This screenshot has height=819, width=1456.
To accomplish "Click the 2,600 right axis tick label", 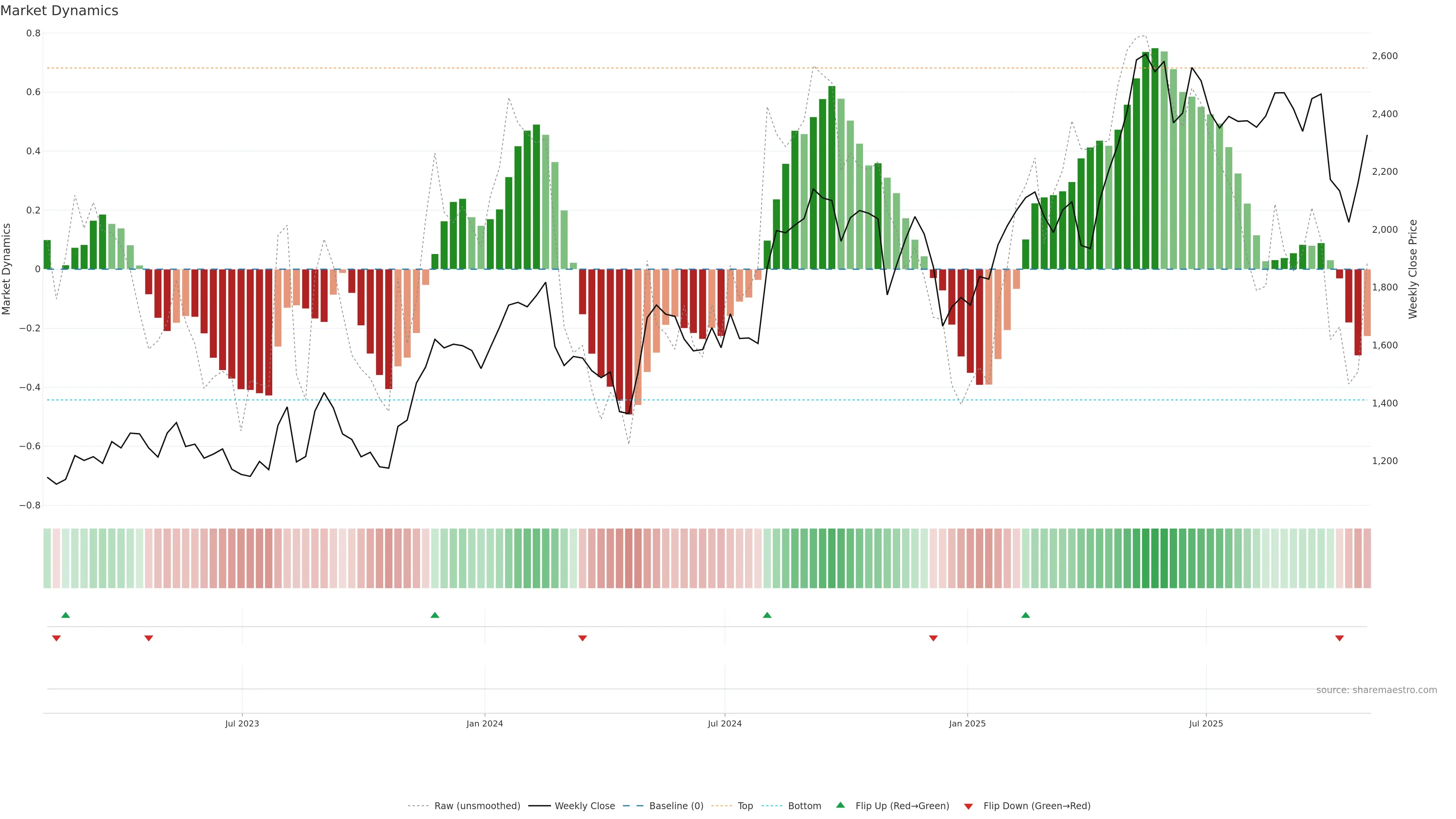I will [x=1385, y=56].
